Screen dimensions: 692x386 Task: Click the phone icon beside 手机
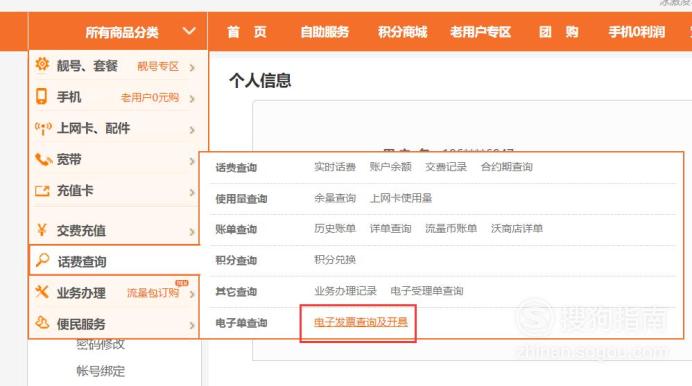coord(41,96)
